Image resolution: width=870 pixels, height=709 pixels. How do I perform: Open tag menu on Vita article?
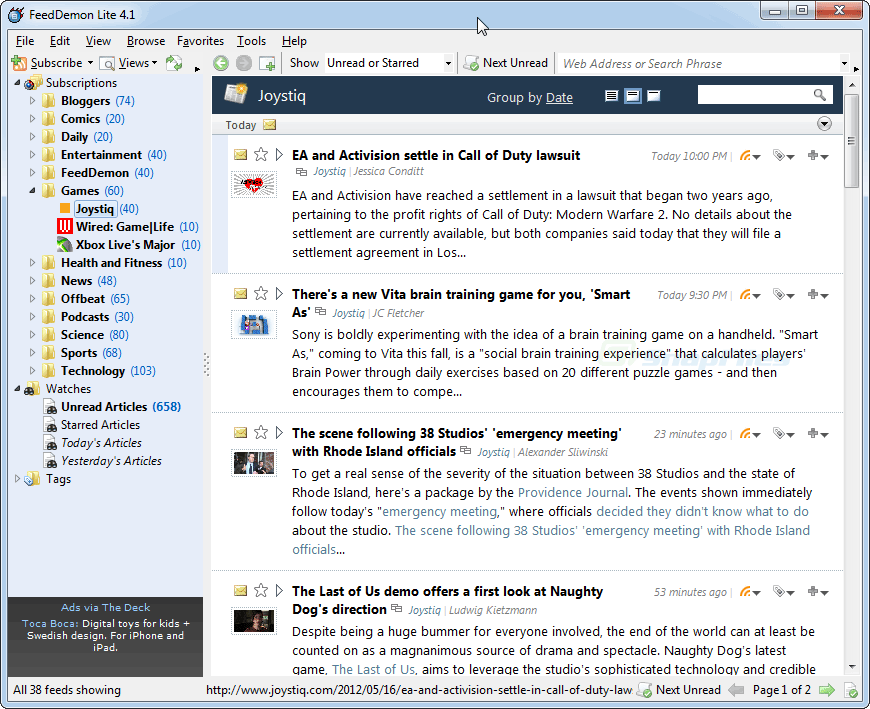pos(783,295)
